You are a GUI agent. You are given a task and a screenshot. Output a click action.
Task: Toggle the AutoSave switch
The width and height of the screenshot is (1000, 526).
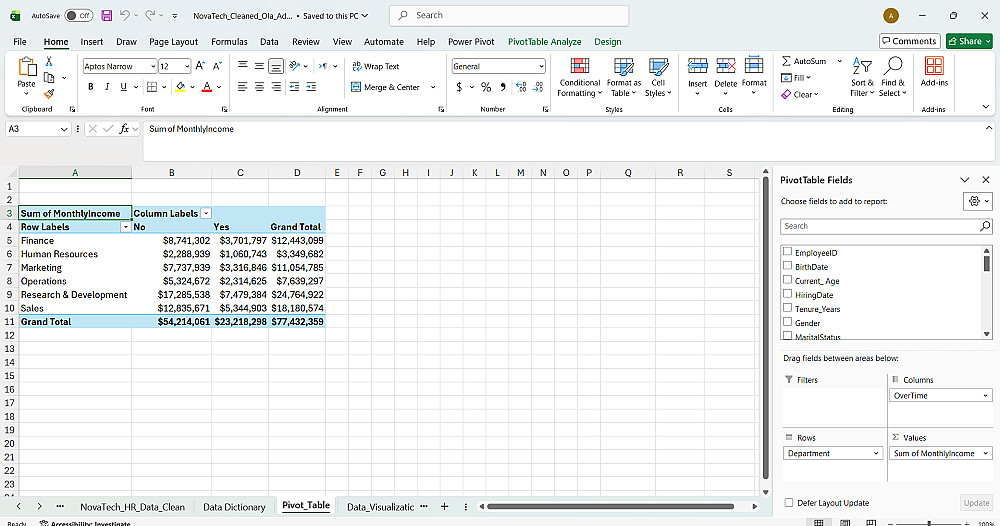[x=78, y=15]
